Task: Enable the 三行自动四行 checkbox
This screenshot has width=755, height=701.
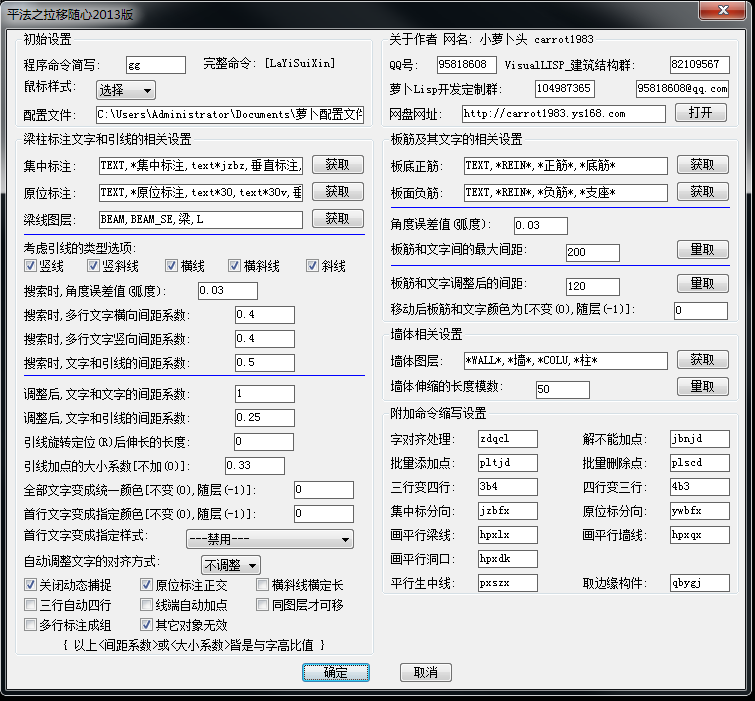Action: pyautogui.click(x=31, y=605)
